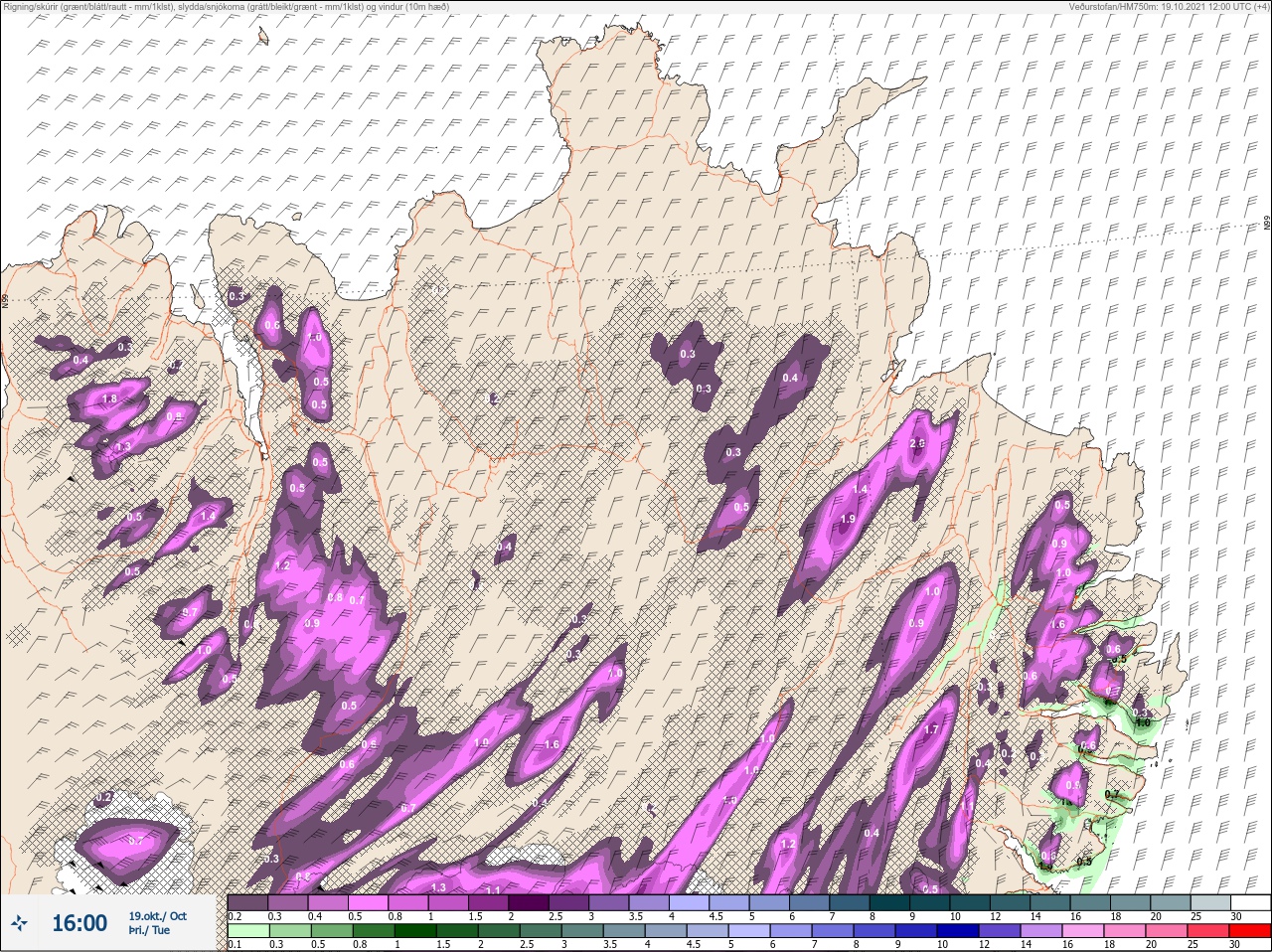Click the 2.0 precipitation value on map
The width and height of the screenshot is (1272, 952).
coord(918,443)
